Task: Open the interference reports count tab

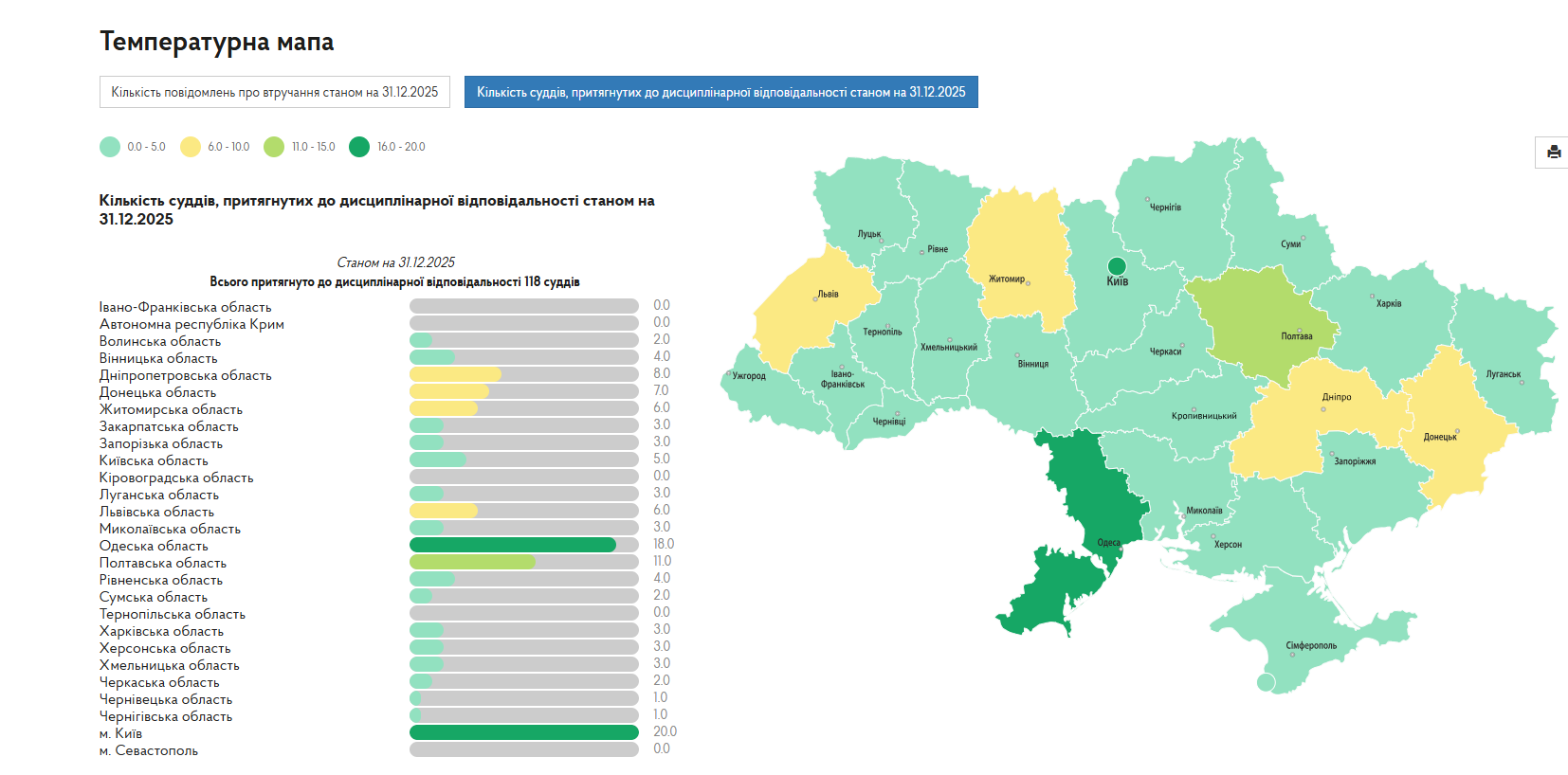Action: pos(275,92)
